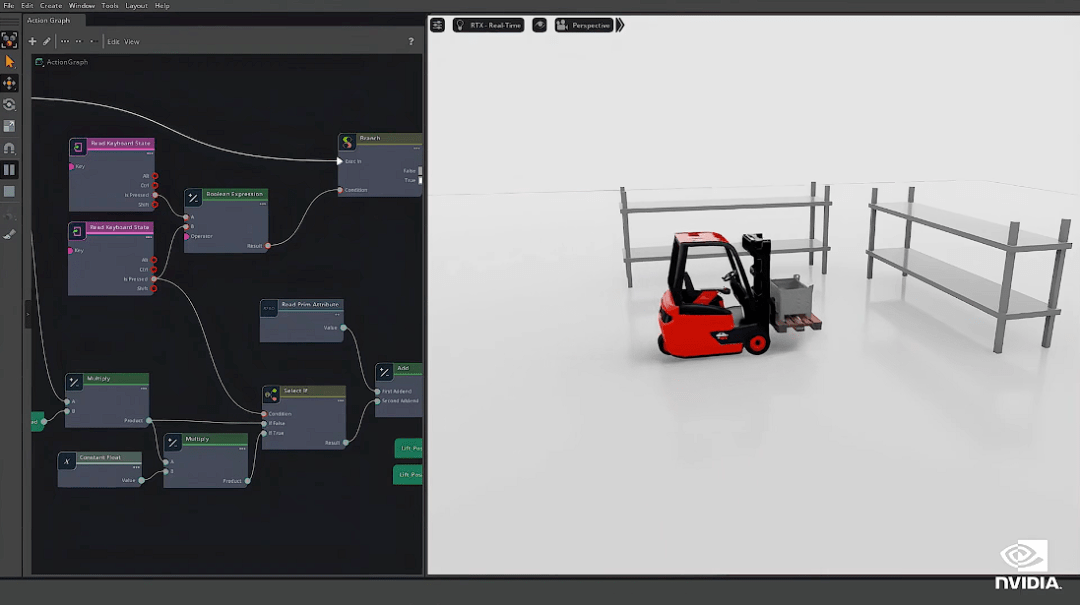This screenshot has width=1080, height=605.
Task: Open the question mark help icon
Action: tap(411, 41)
